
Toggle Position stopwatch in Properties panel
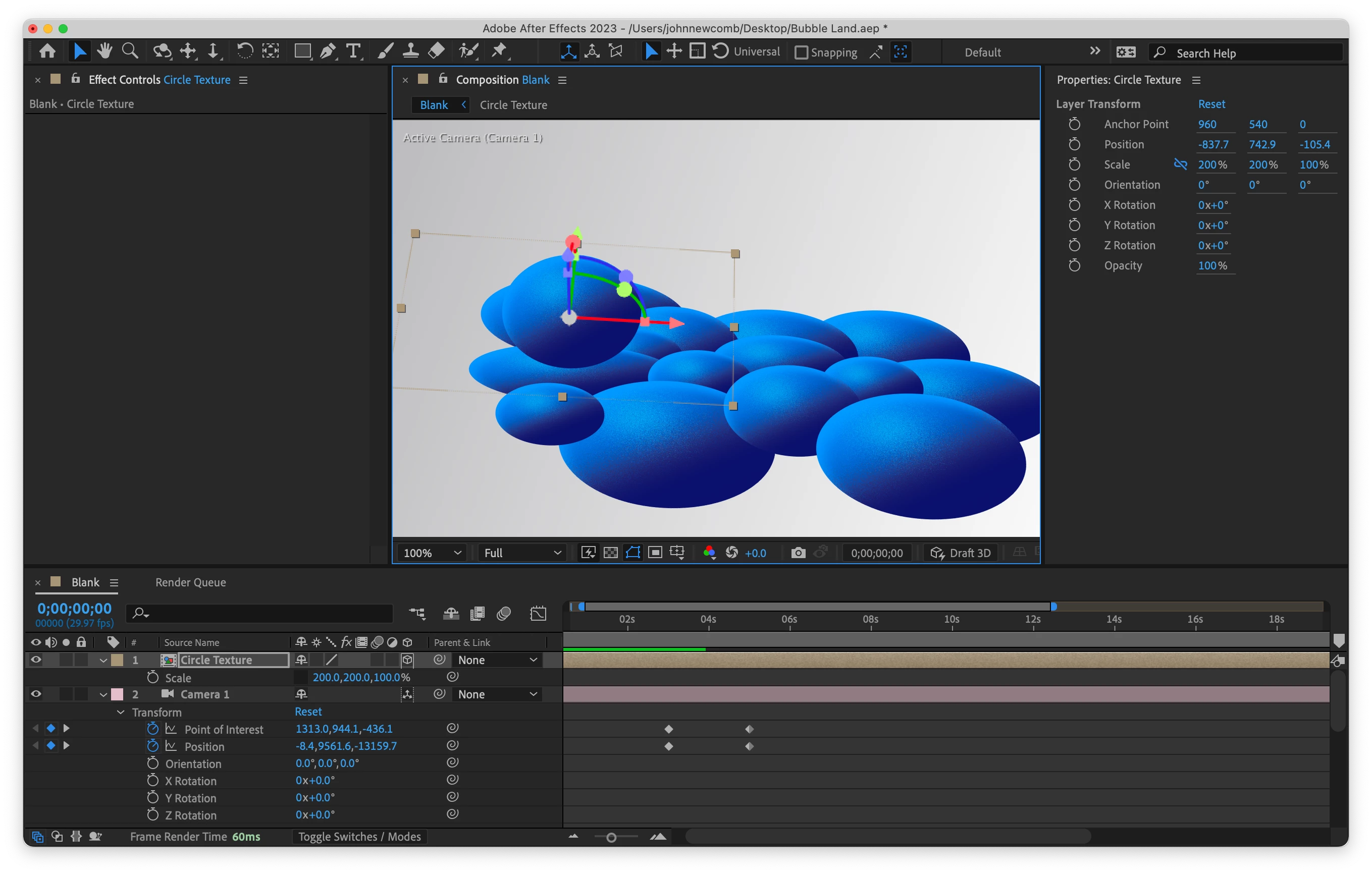(x=1074, y=144)
